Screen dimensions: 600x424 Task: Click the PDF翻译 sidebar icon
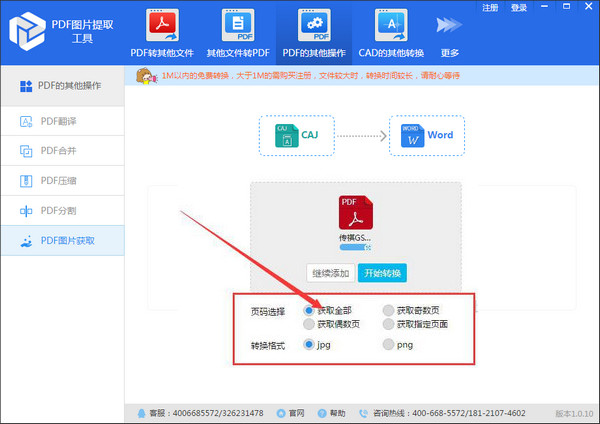click(26, 122)
